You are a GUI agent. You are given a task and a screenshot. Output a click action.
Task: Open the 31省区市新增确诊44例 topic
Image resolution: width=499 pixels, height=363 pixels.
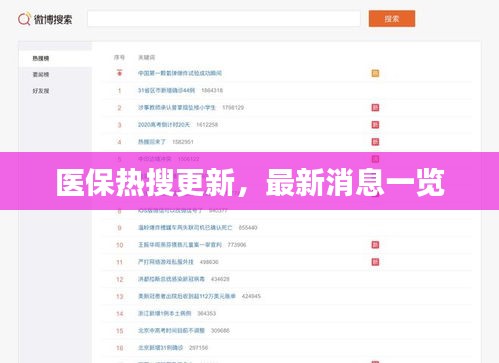tap(166, 90)
